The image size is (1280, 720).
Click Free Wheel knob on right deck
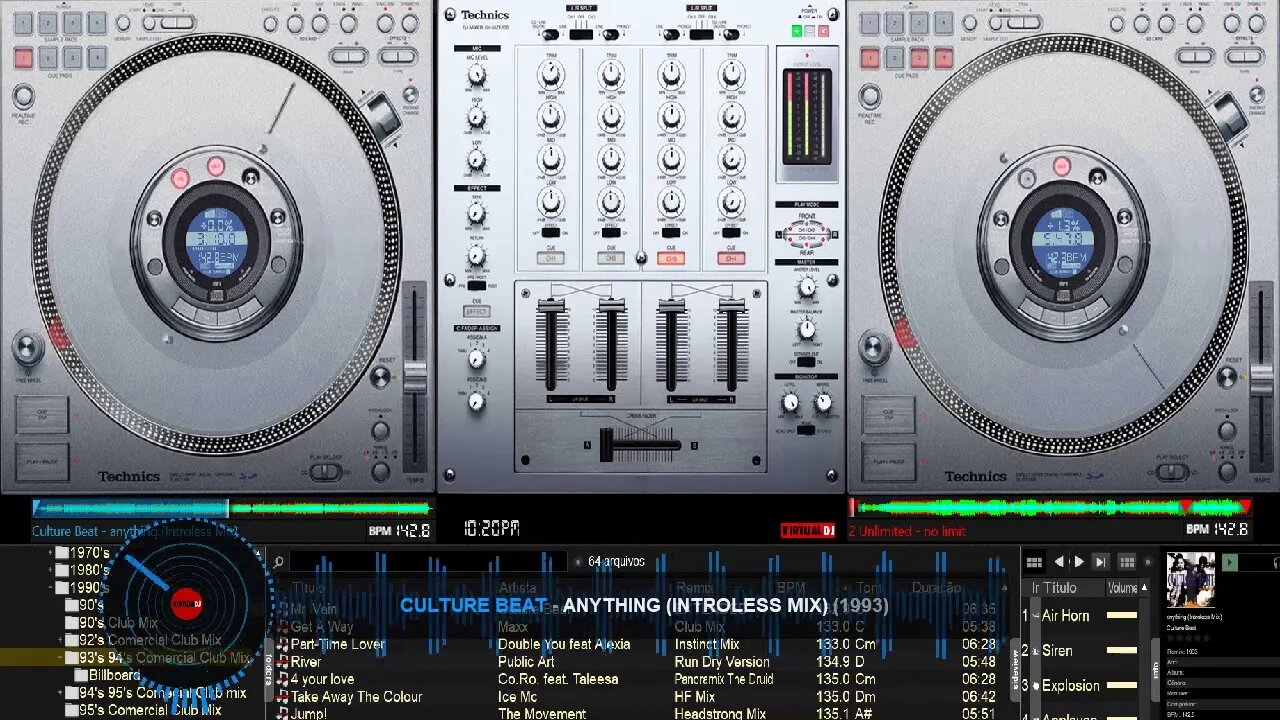(874, 349)
